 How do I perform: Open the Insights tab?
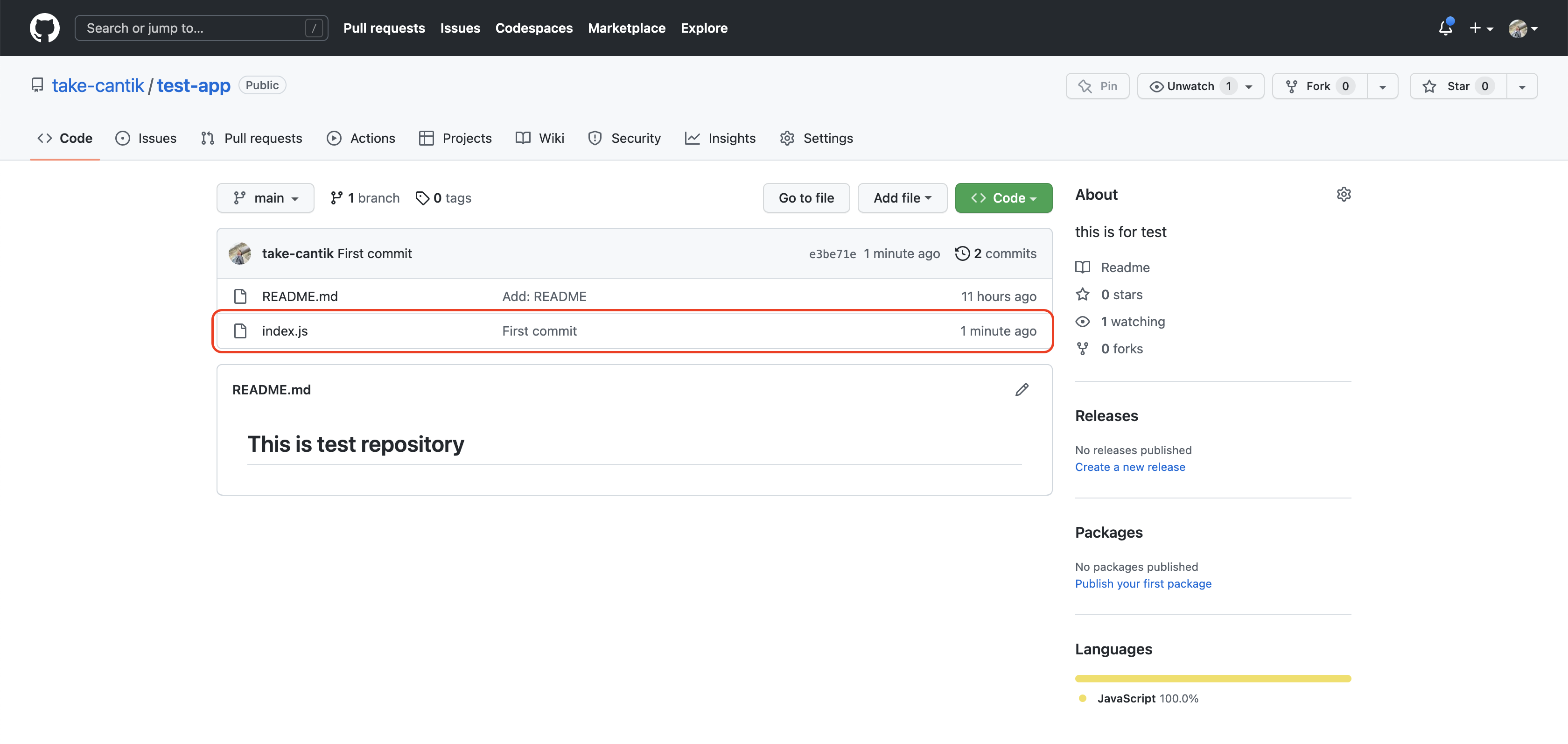point(720,138)
